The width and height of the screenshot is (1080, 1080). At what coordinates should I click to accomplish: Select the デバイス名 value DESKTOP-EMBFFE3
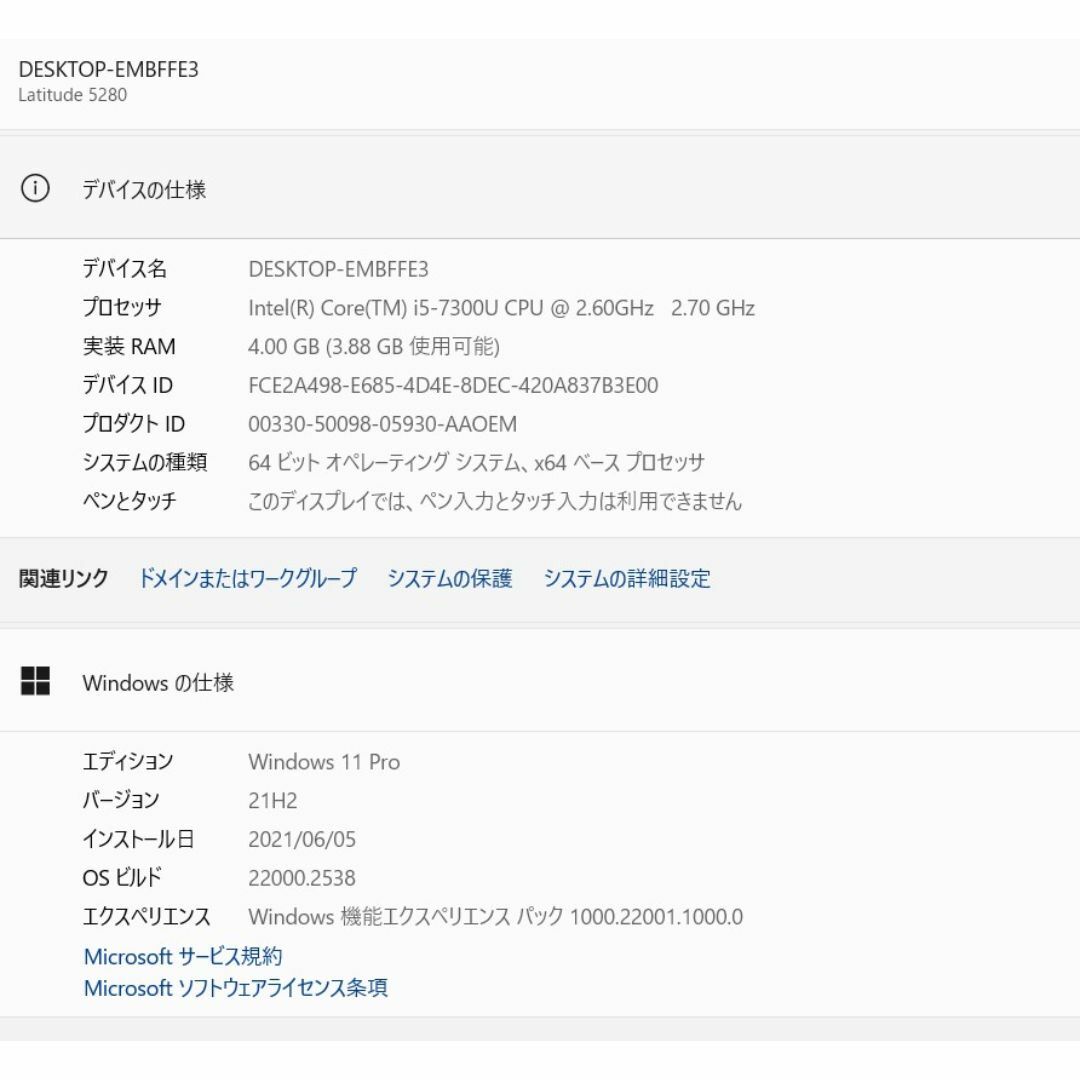tap(338, 269)
